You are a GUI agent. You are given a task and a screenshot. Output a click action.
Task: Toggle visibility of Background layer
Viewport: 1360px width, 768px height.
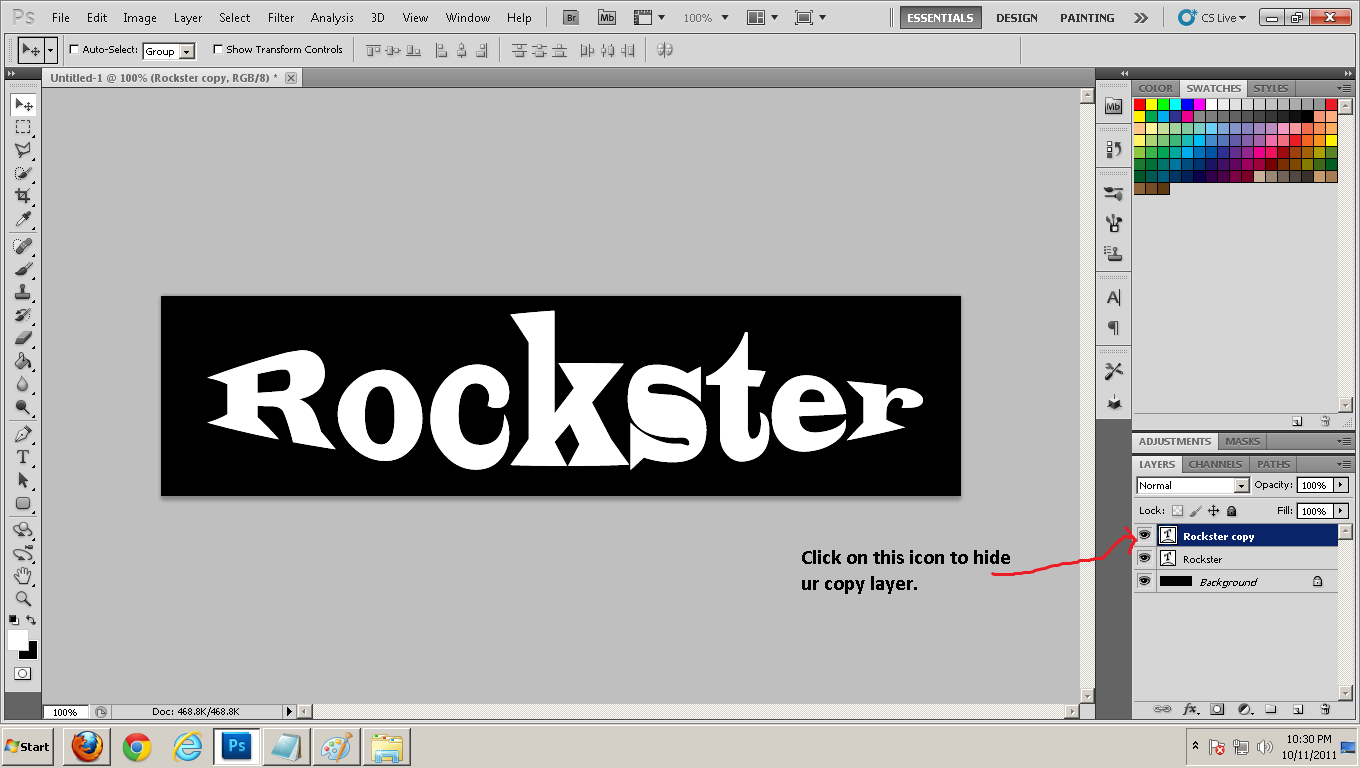click(1144, 582)
